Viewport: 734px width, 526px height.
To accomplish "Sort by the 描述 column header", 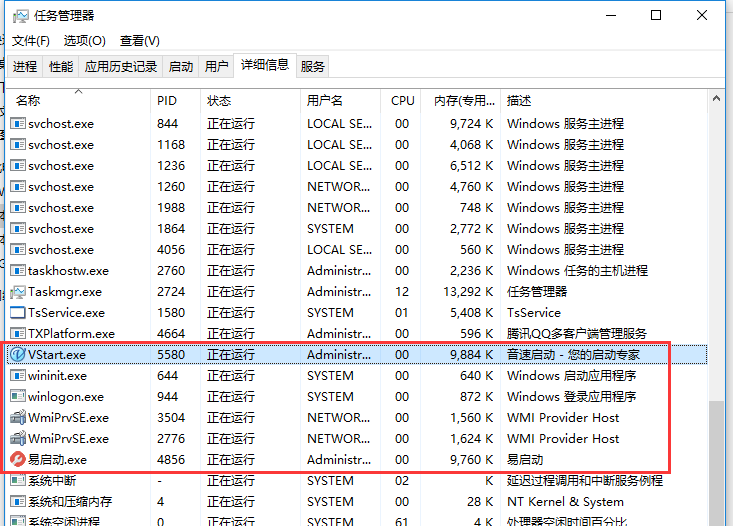I will click(x=604, y=101).
